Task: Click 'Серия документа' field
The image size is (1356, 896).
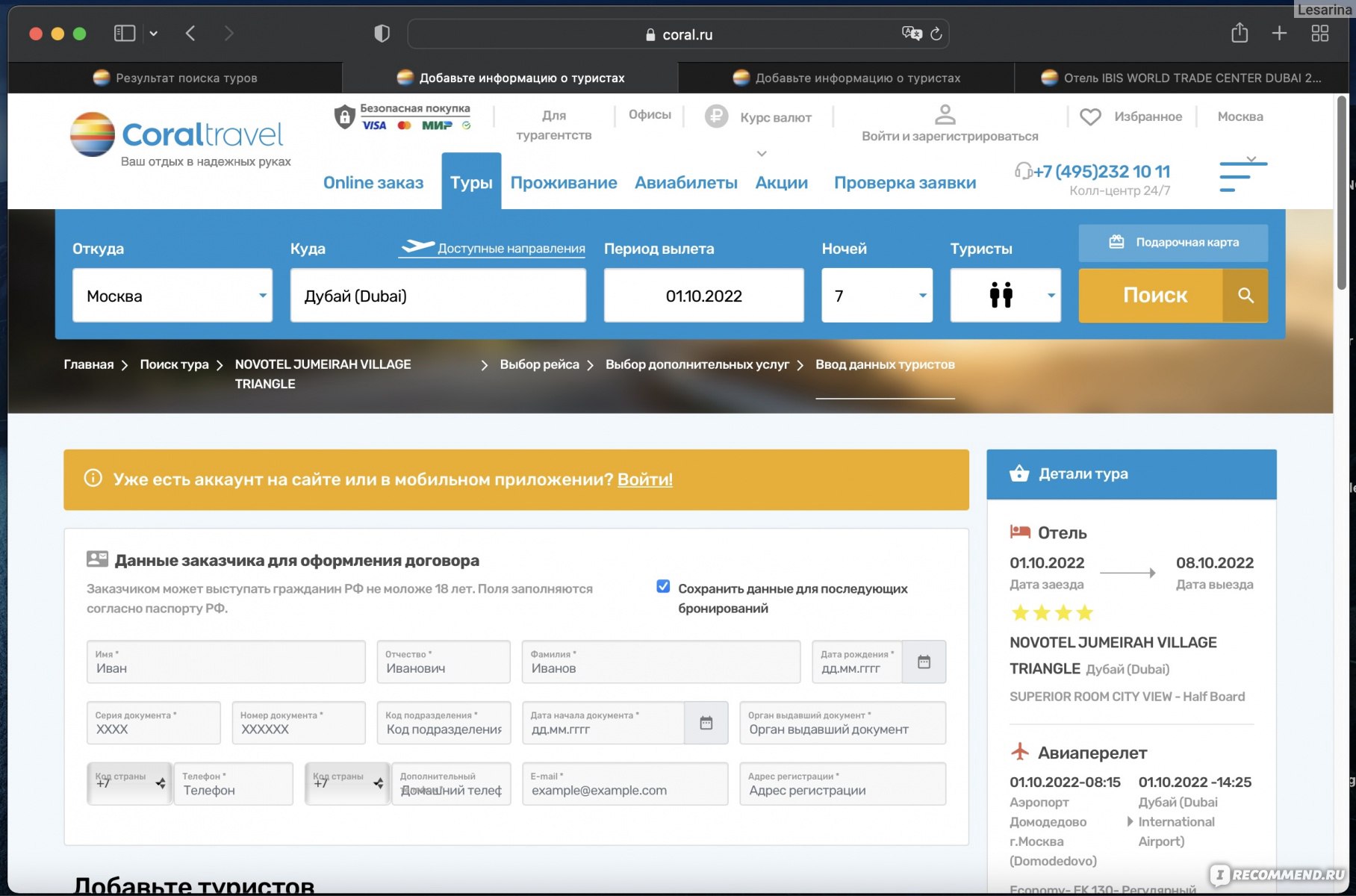Action: [154, 723]
